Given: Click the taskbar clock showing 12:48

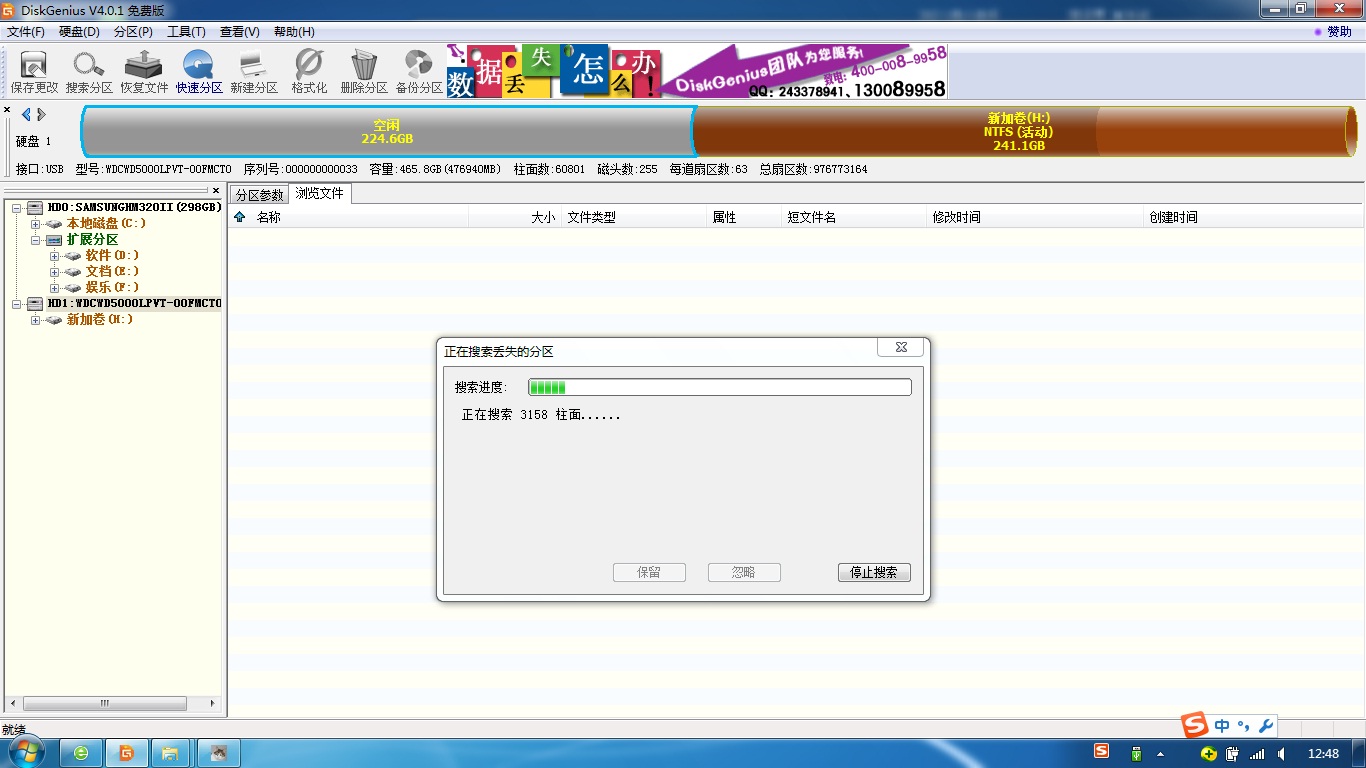Looking at the screenshot, I should click(1323, 753).
